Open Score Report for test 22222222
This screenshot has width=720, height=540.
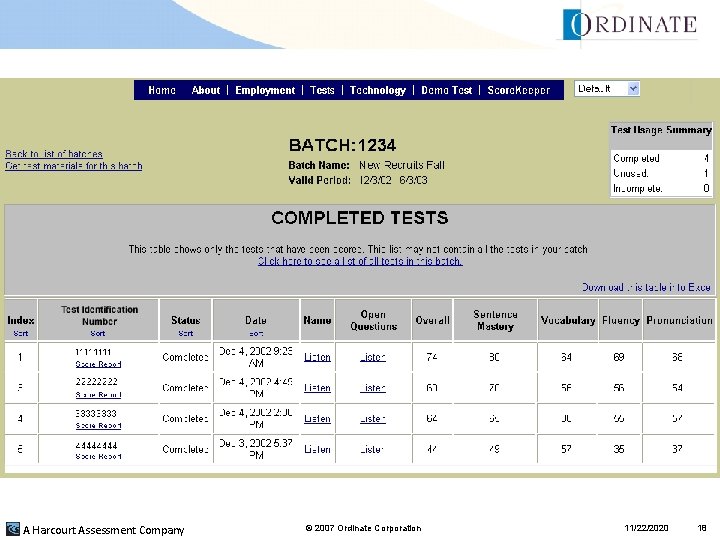98,395
